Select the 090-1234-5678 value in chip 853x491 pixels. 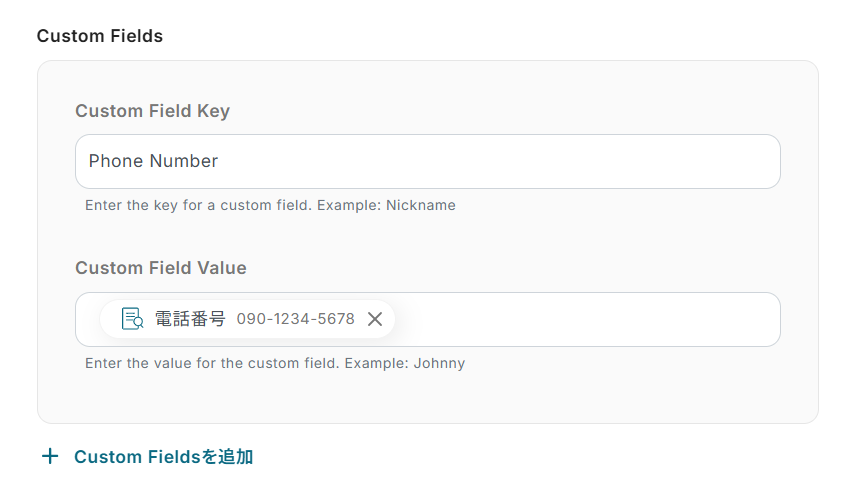295,319
